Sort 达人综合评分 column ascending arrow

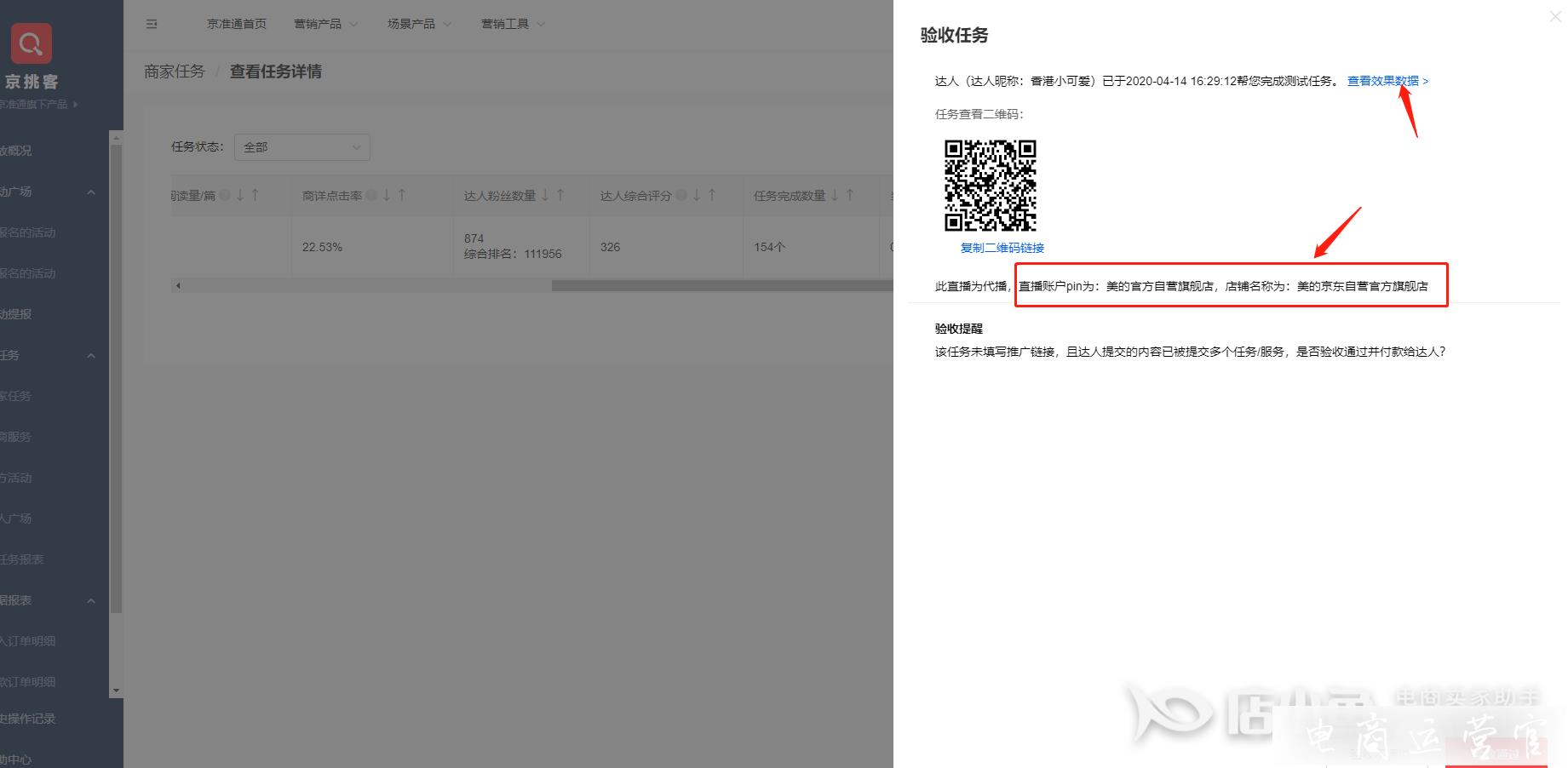pos(712,195)
